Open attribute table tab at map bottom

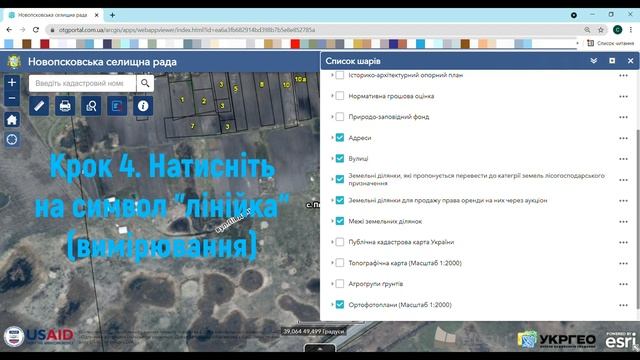coord(320,348)
